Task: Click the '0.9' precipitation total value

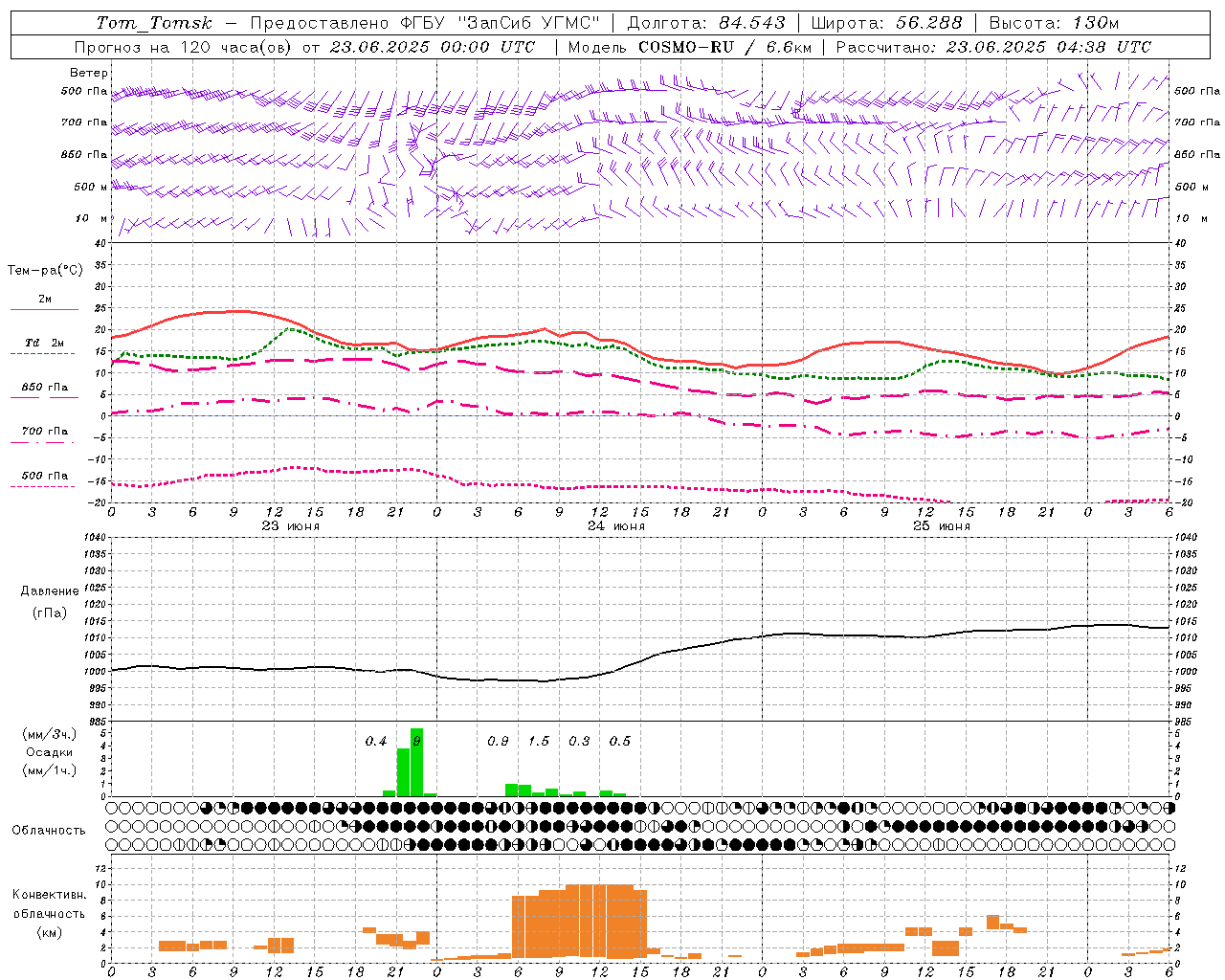Action: click(x=498, y=742)
